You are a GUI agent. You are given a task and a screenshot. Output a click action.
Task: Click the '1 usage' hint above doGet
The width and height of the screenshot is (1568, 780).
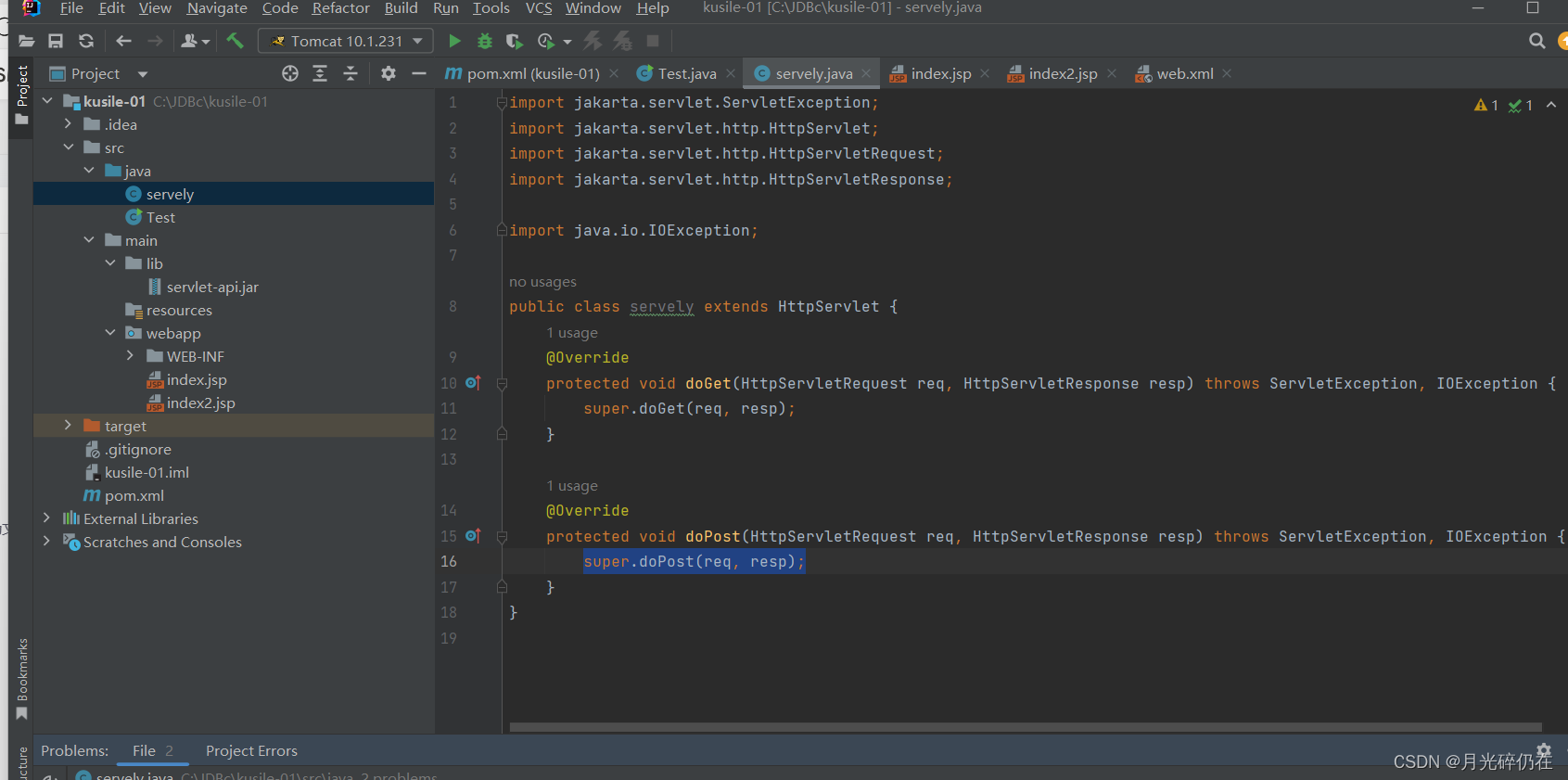click(x=572, y=332)
